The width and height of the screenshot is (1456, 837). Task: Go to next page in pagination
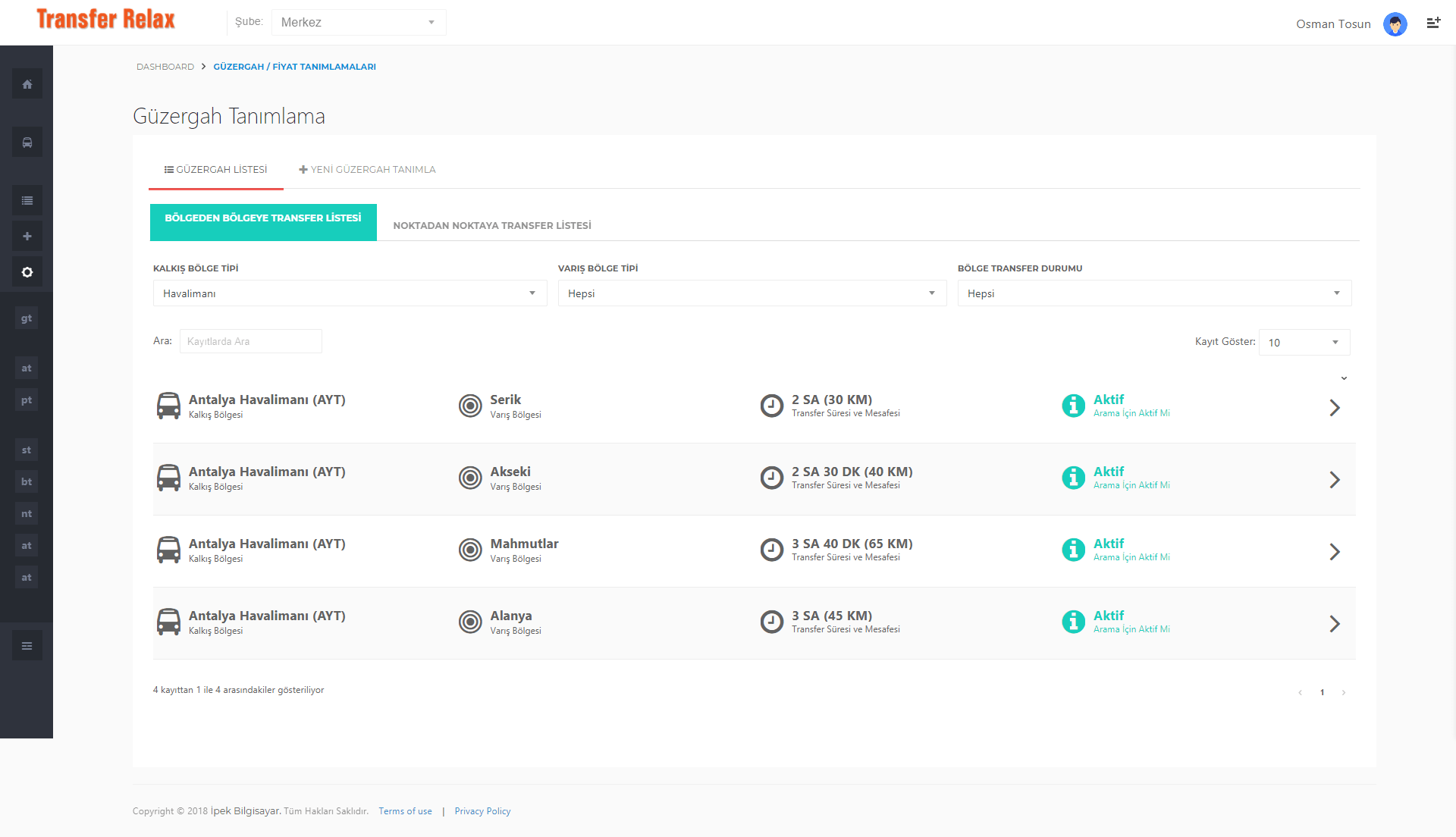(1344, 693)
